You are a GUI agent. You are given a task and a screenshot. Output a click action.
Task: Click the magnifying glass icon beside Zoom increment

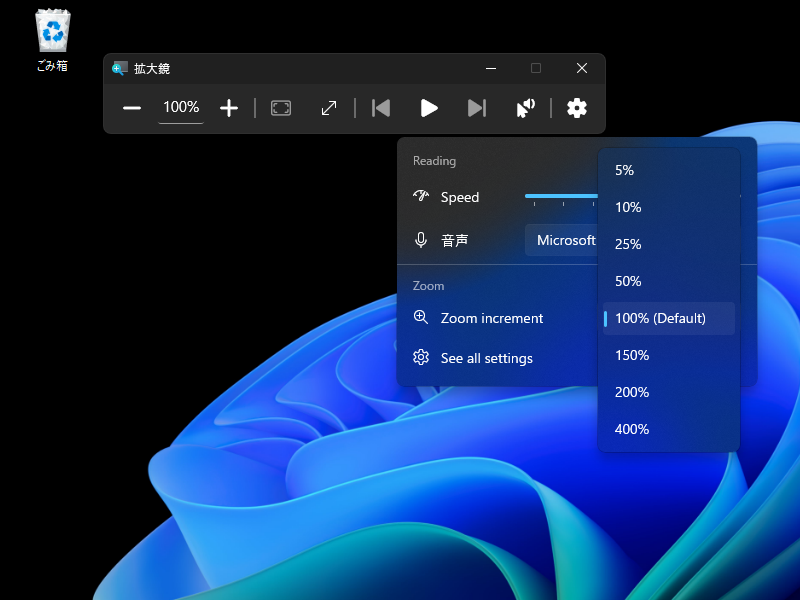click(421, 317)
